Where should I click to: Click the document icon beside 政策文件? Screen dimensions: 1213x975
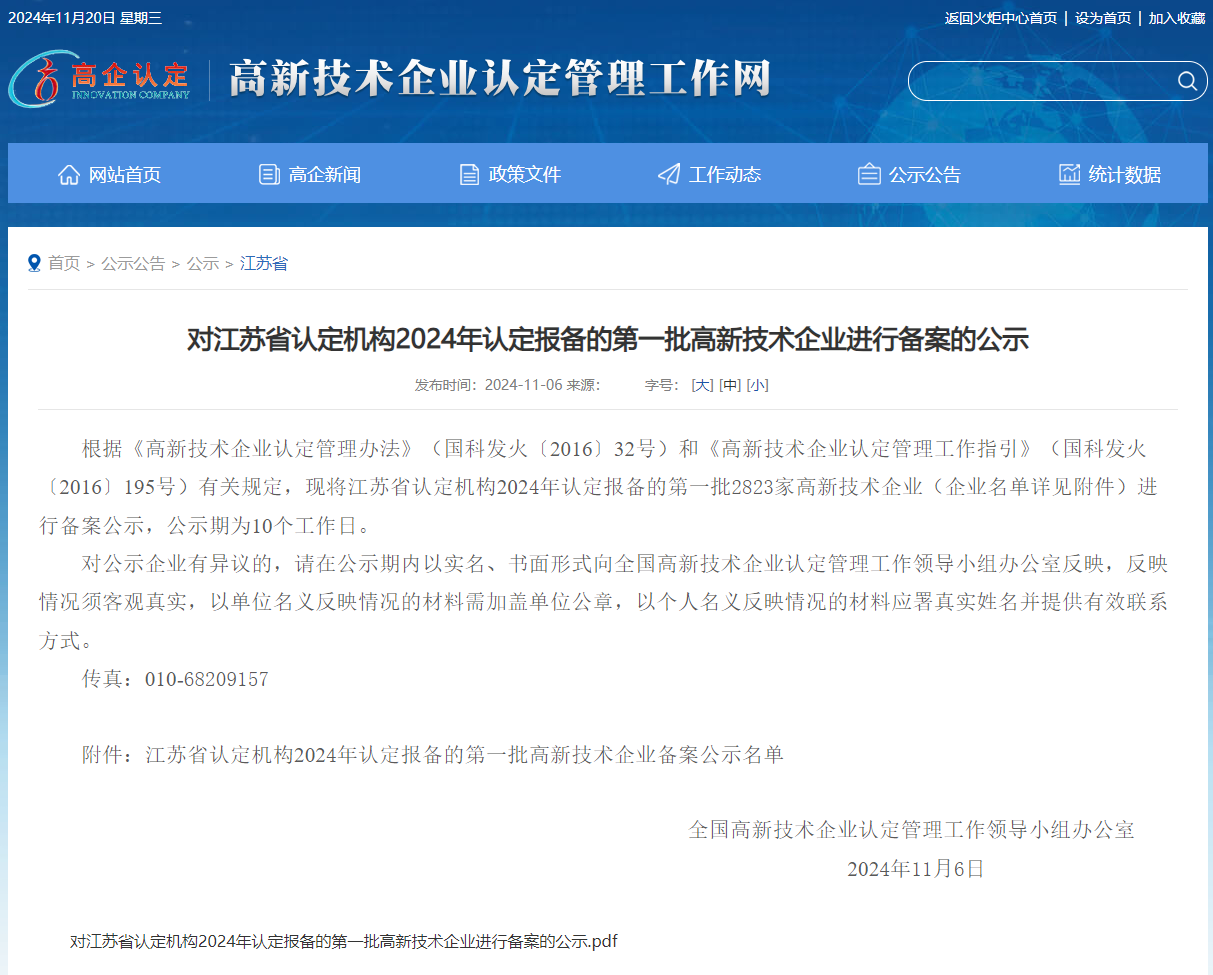pos(469,175)
